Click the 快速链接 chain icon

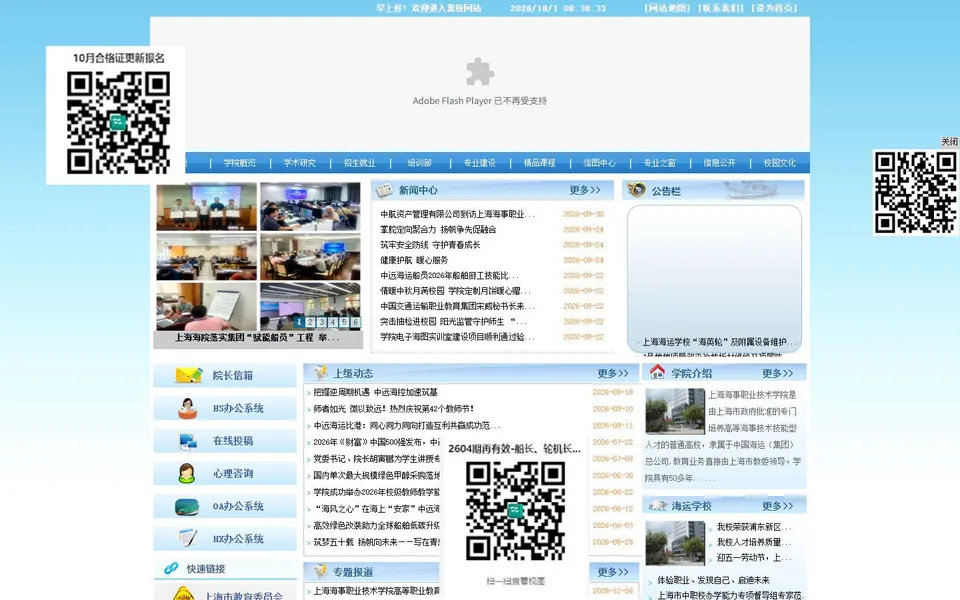pos(171,569)
